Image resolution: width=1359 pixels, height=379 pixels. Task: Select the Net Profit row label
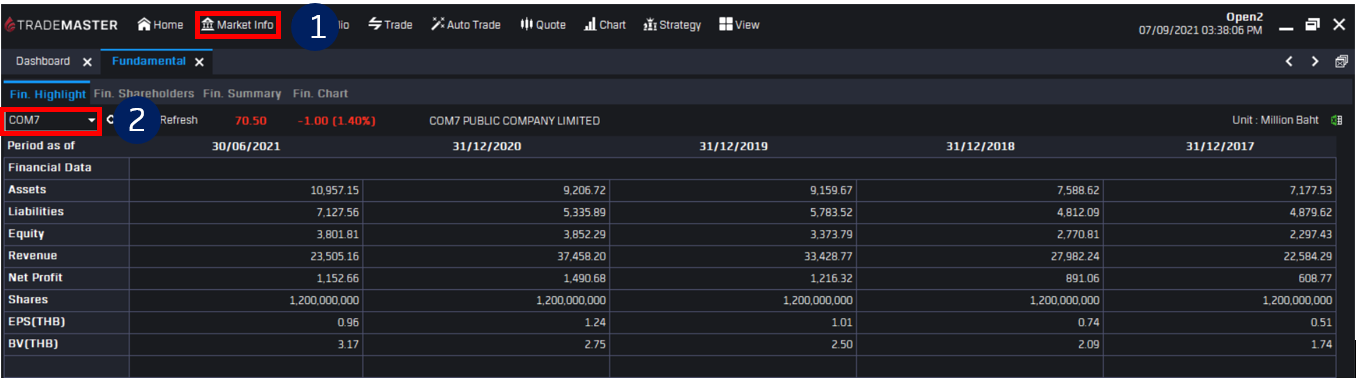(x=35, y=277)
